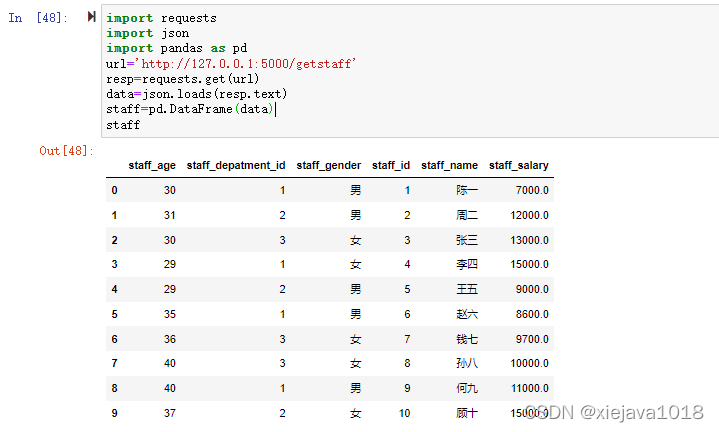Click the staff_depatment_id column header
719x432 pixels.
click(236, 166)
